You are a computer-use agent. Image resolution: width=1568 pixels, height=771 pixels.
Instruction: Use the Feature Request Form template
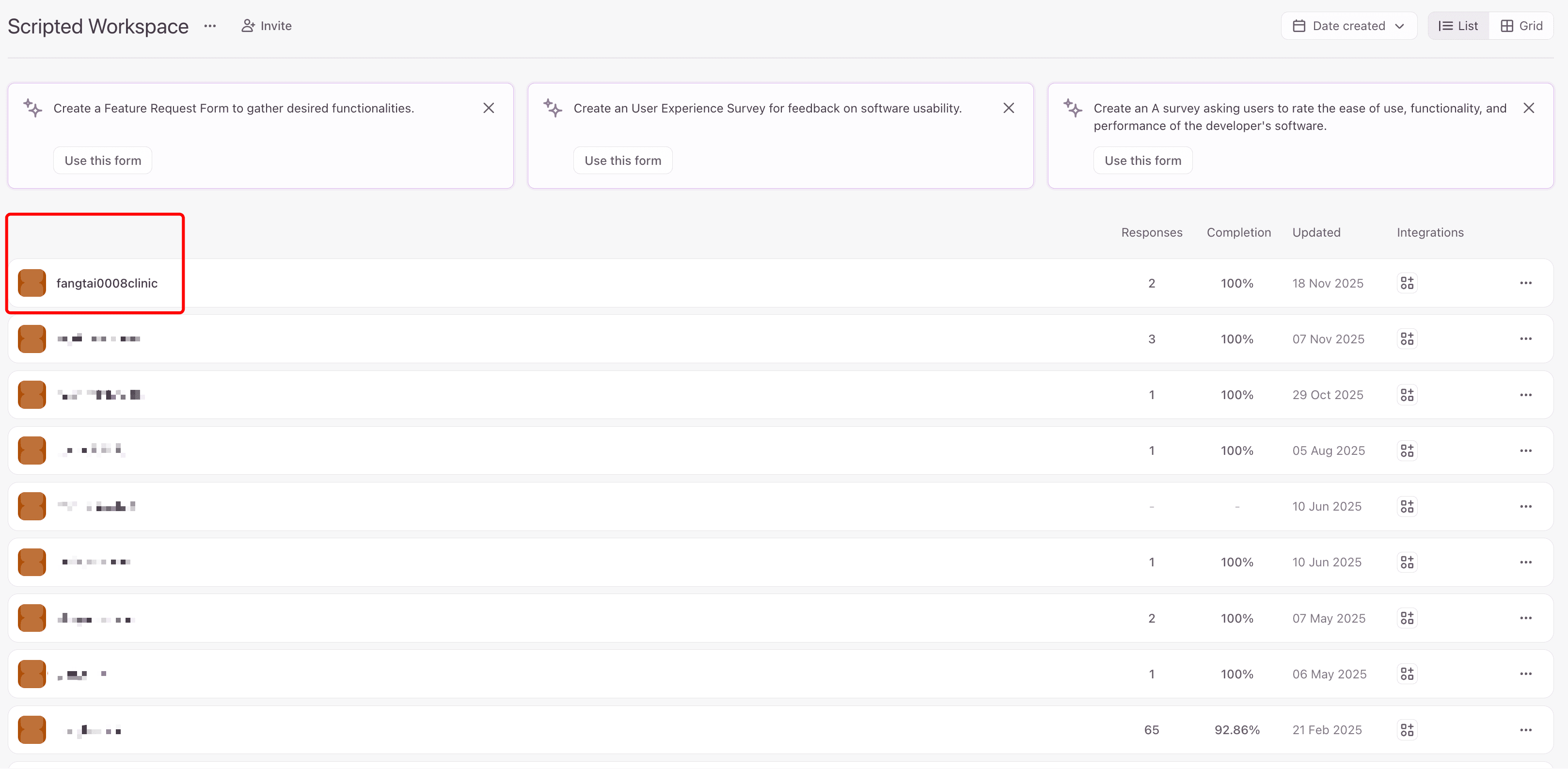(x=102, y=161)
